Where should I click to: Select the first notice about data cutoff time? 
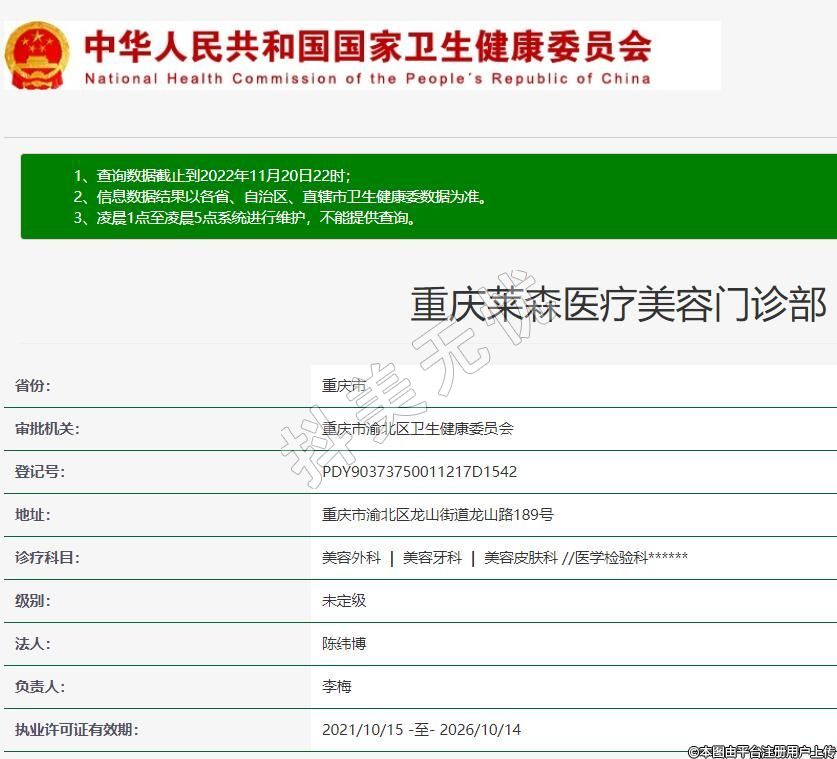point(212,175)
